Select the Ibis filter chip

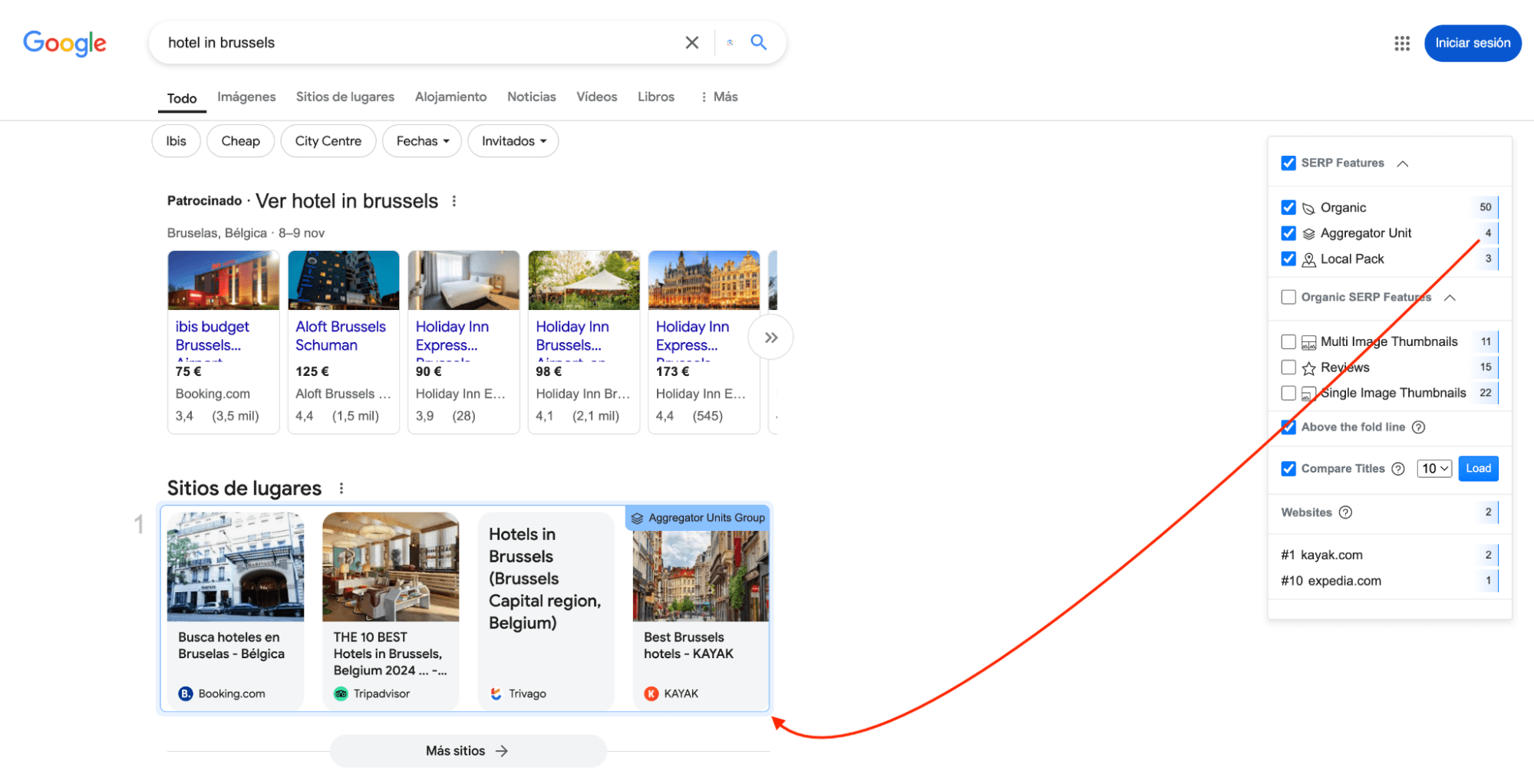[176, 141]
